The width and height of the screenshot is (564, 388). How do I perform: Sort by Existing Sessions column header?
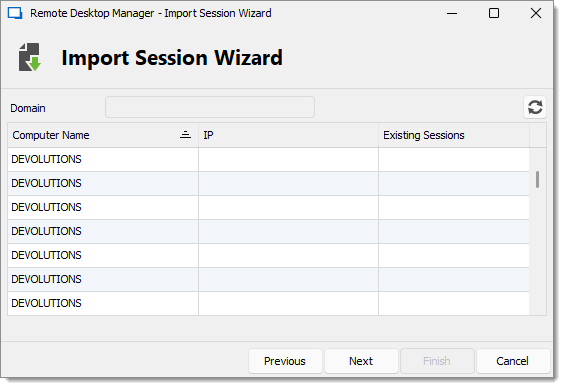click(454, 135)
